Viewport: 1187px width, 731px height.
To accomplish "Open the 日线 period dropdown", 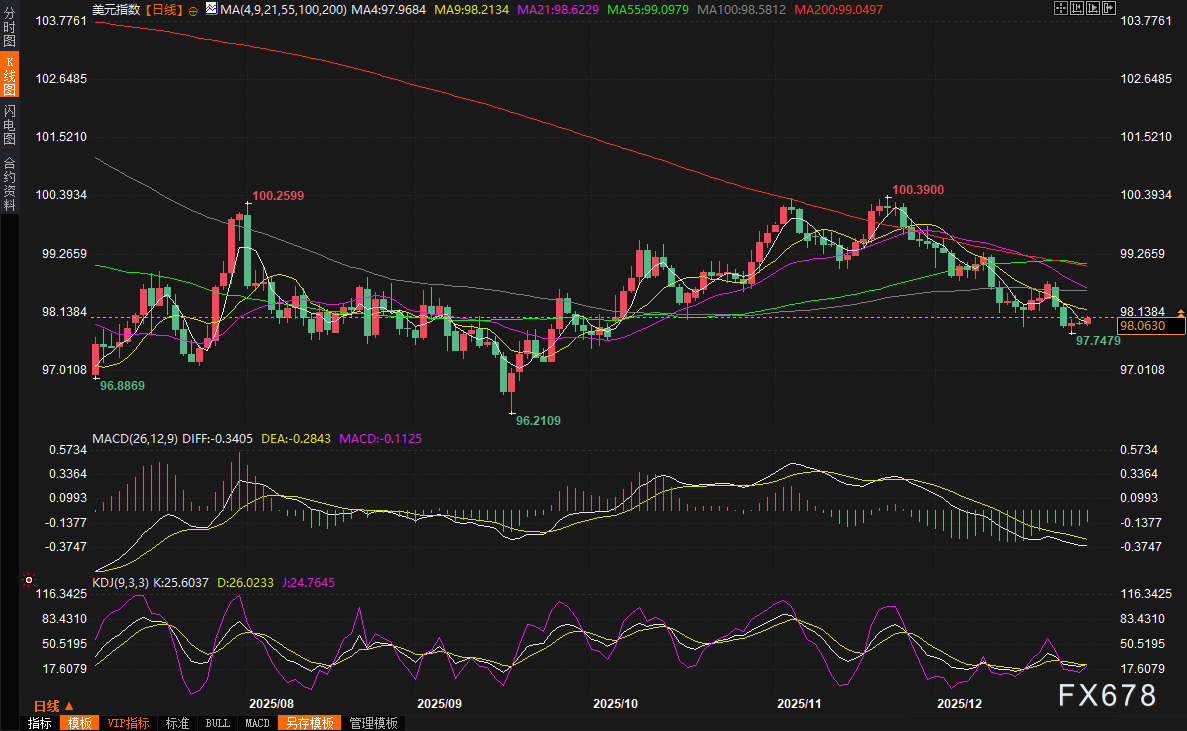I will point(53,705).
